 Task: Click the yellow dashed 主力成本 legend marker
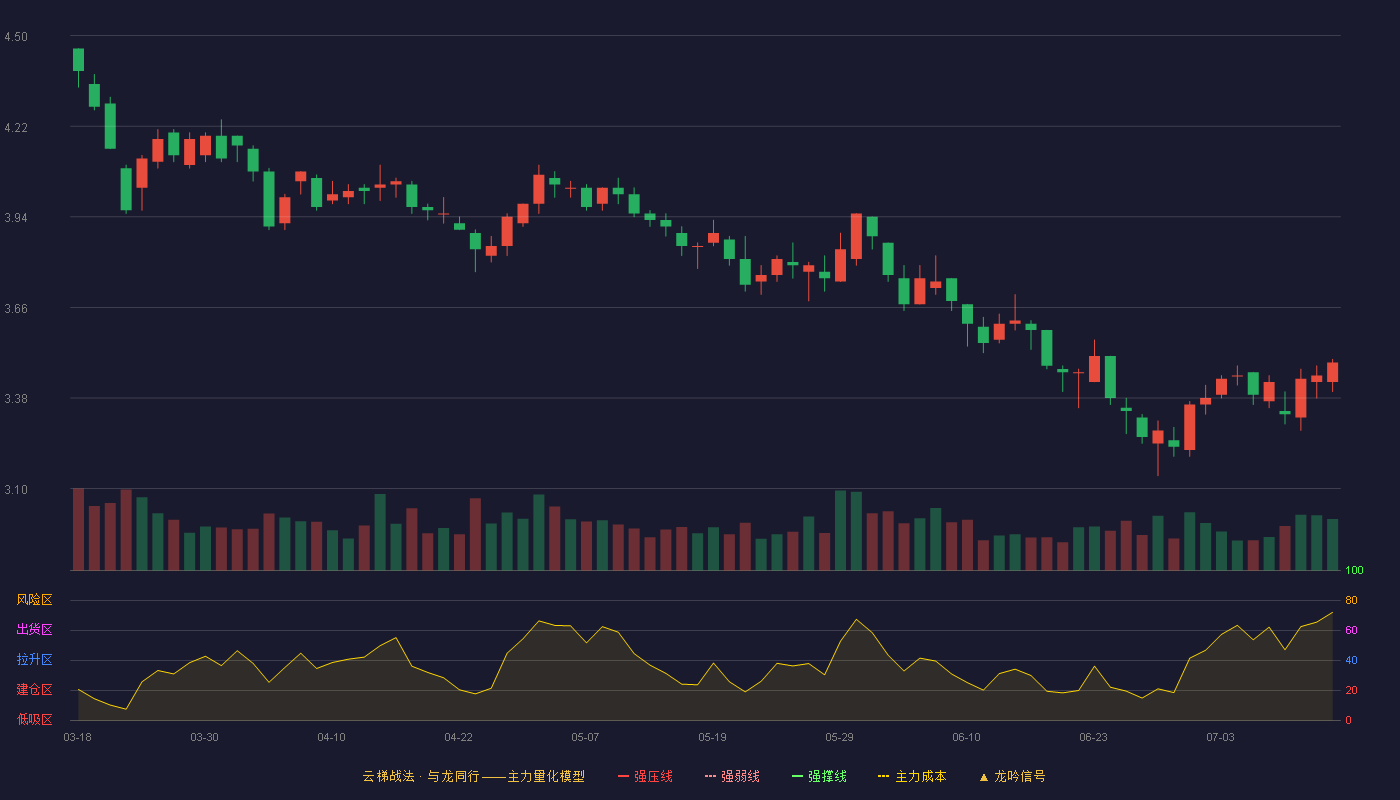tap(884, 776)
